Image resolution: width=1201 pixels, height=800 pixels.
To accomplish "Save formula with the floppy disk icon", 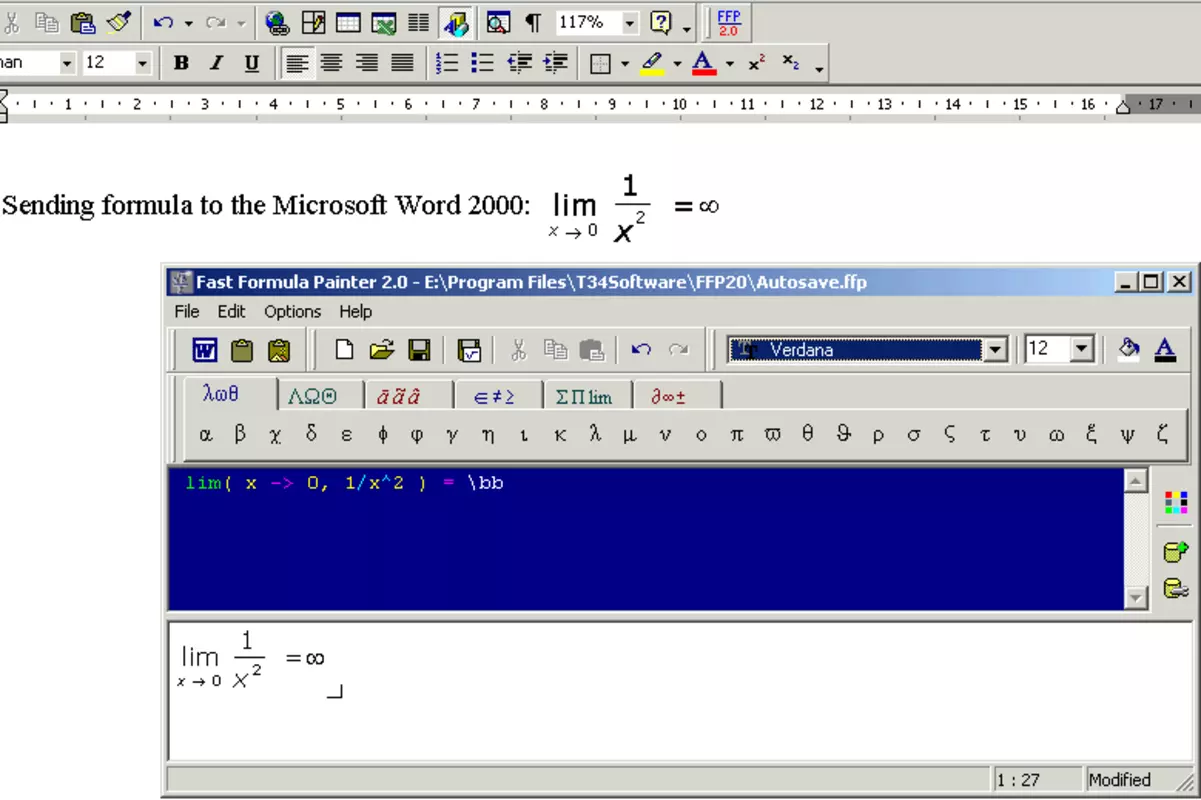I will [x=419, y=350].
